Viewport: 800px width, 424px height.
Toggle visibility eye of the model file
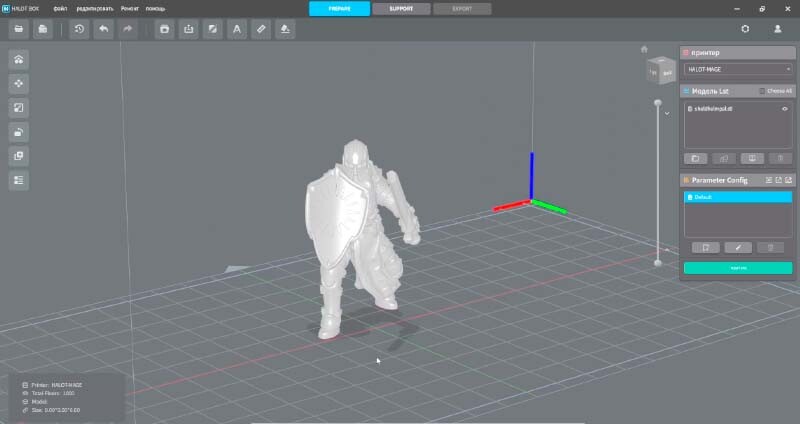click(x=785, y=109)
